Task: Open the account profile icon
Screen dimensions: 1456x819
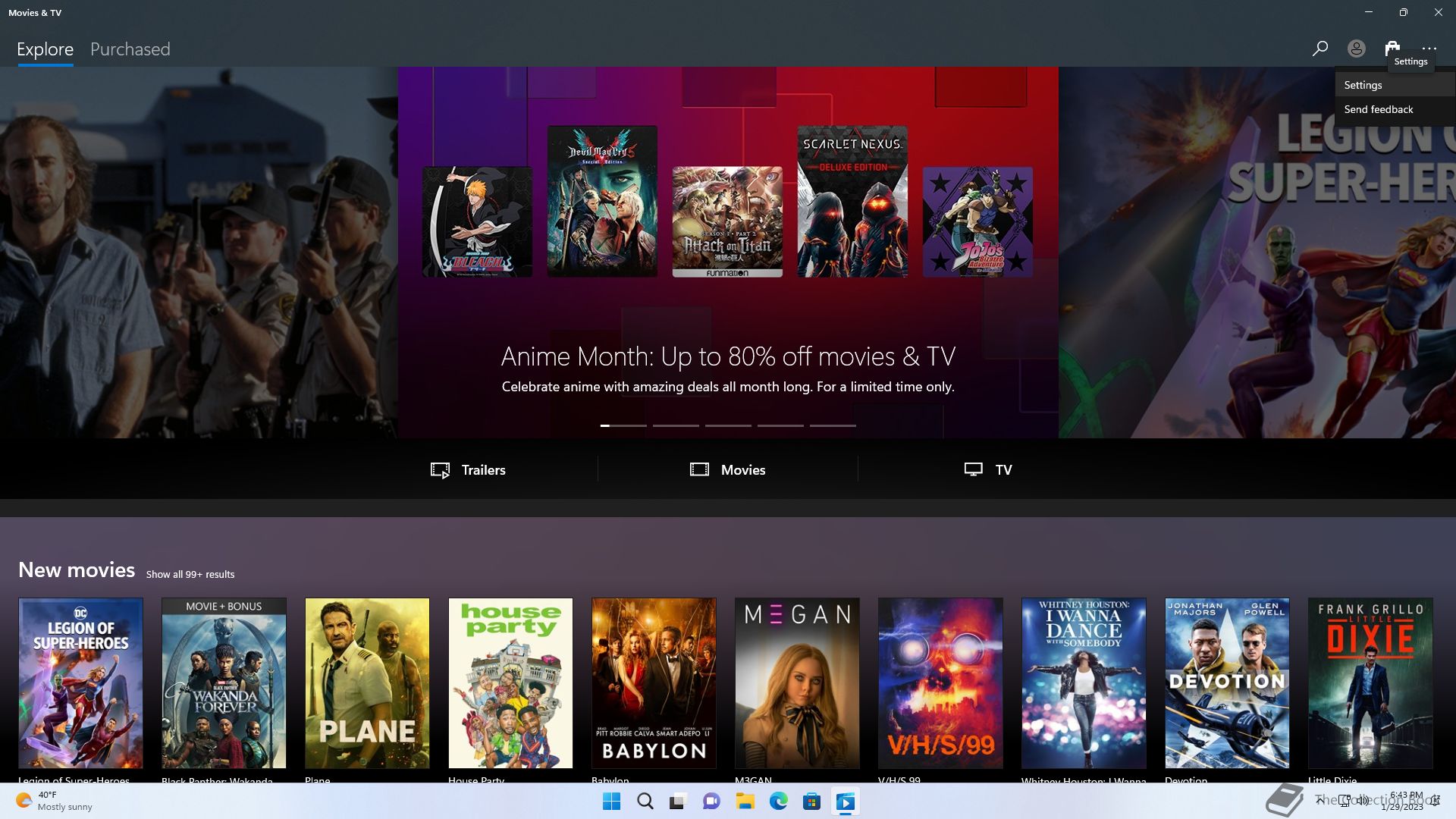Action: tap(1356, 49)
